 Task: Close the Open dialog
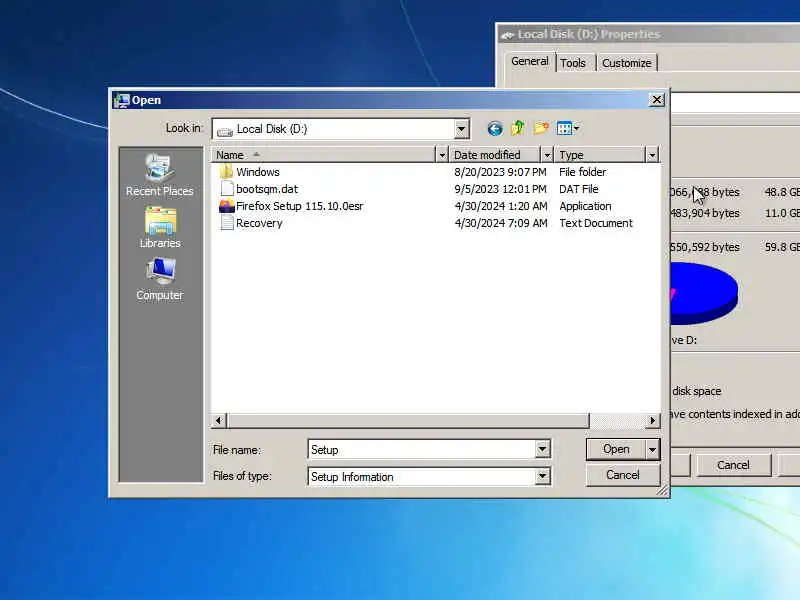[x=657, y=99]
